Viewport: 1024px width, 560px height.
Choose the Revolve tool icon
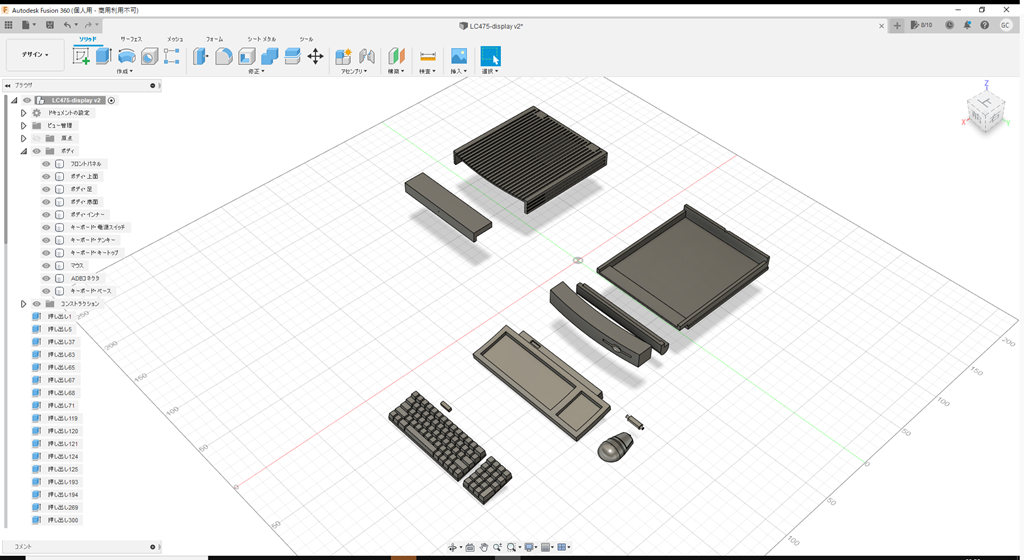tap(127, 56)
